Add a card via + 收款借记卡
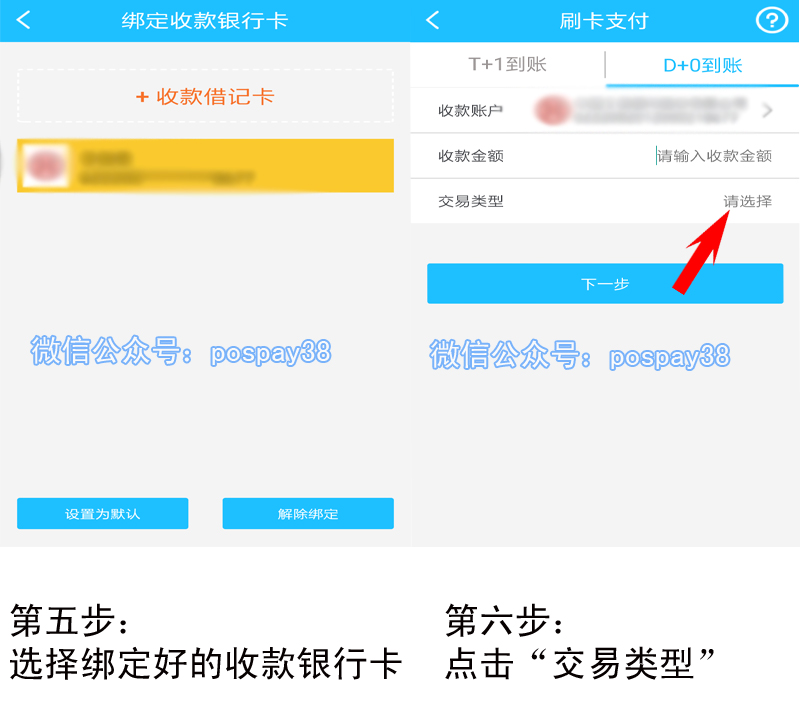Image resolution: width=800 pixels, height=720 pixels. tap(205, 96)
